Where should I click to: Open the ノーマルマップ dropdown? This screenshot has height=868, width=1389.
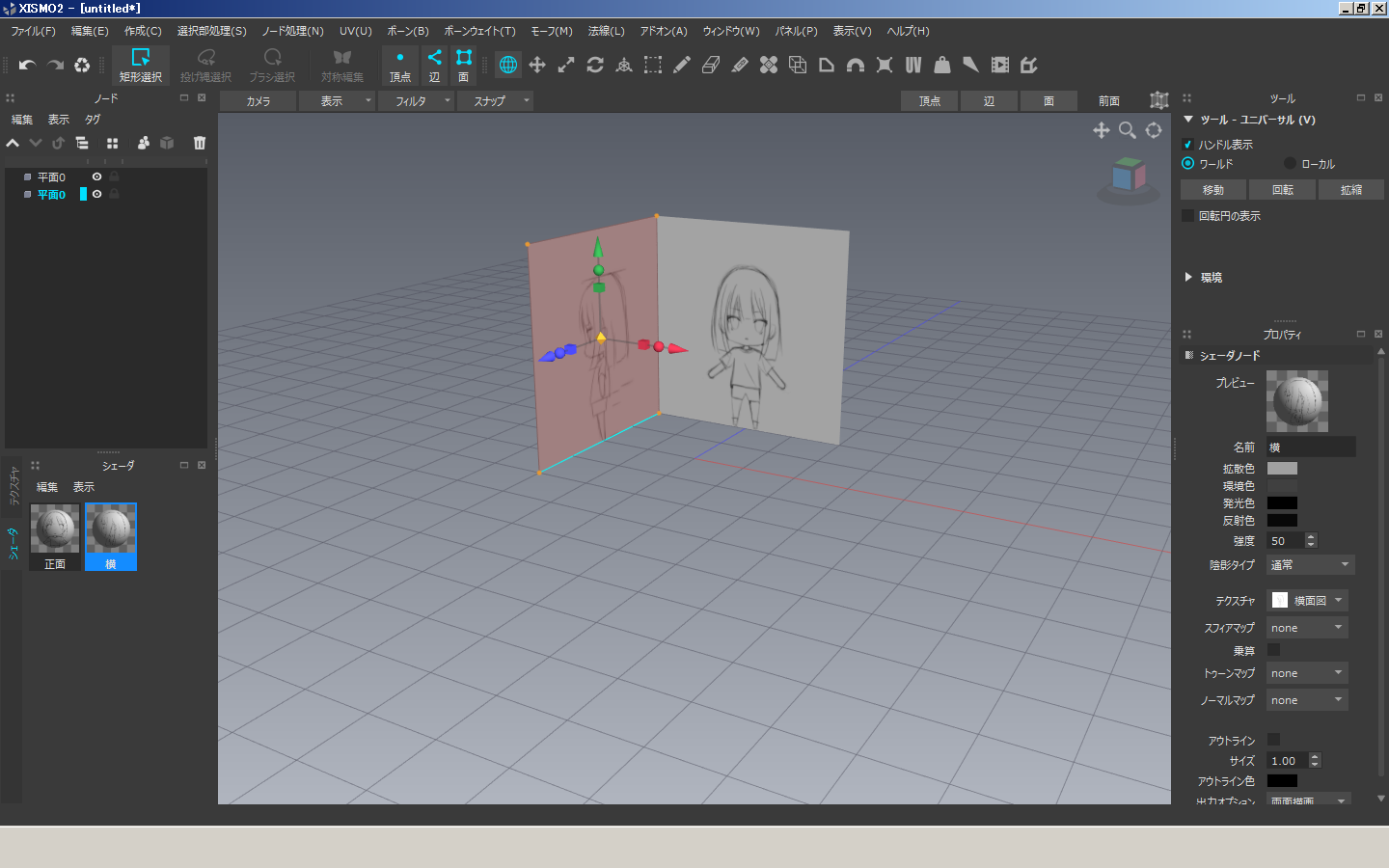1307,700
